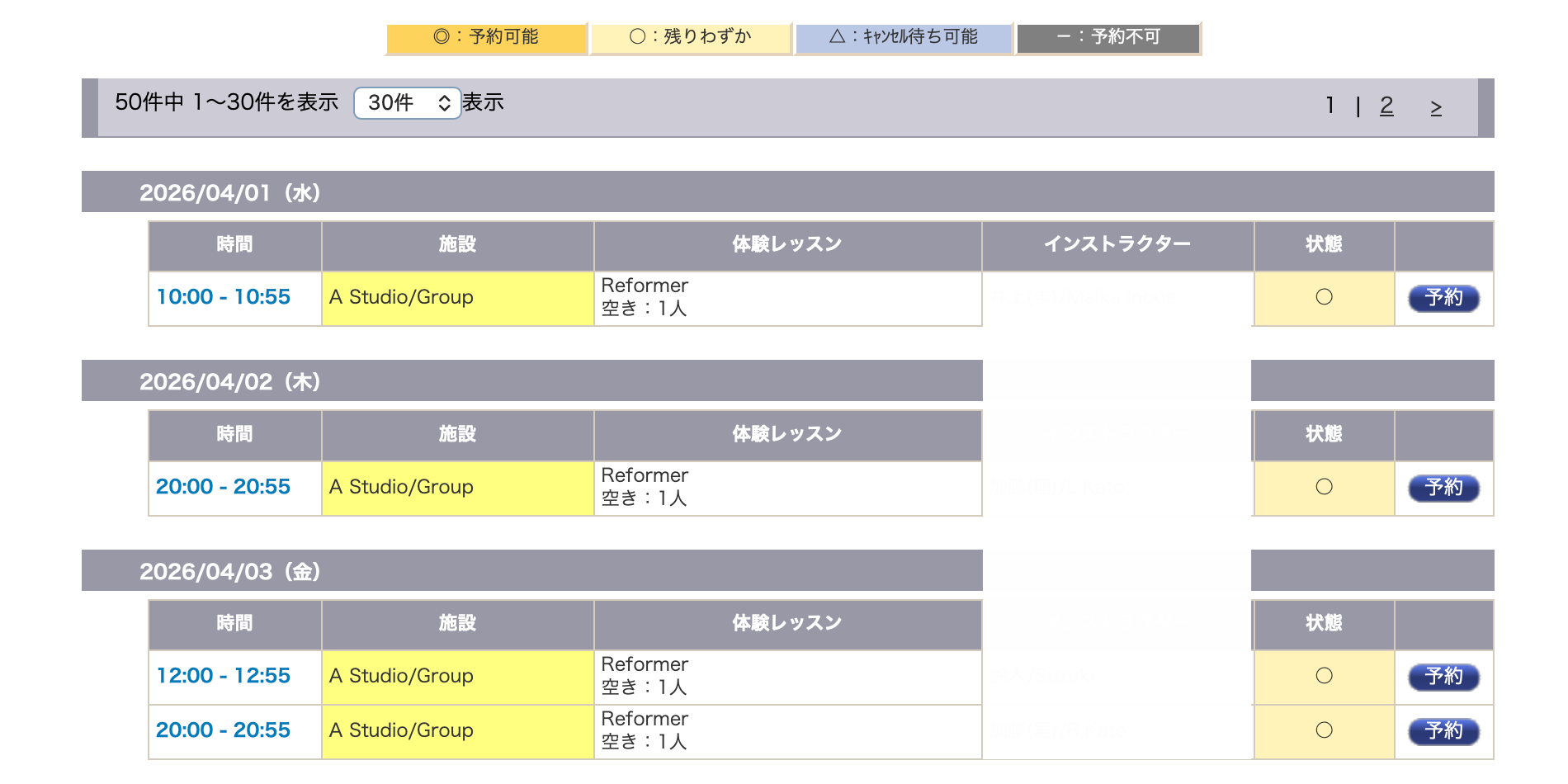Open the 12:00 - 12:55 time slot link
Viewport: 1568px width, 784px height.
pos(223,676)
